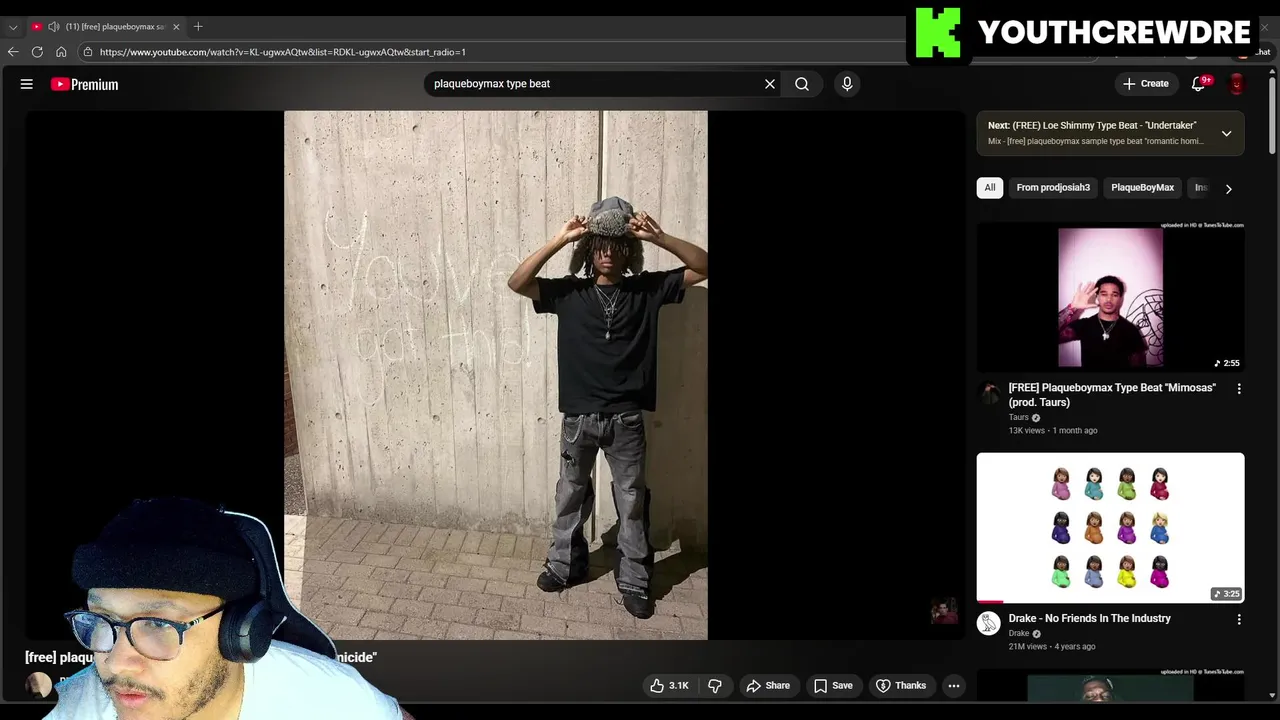1280x720 pixels.
Task: Mute the tab using the speaker icon
Action: click(x=54, y=27)
